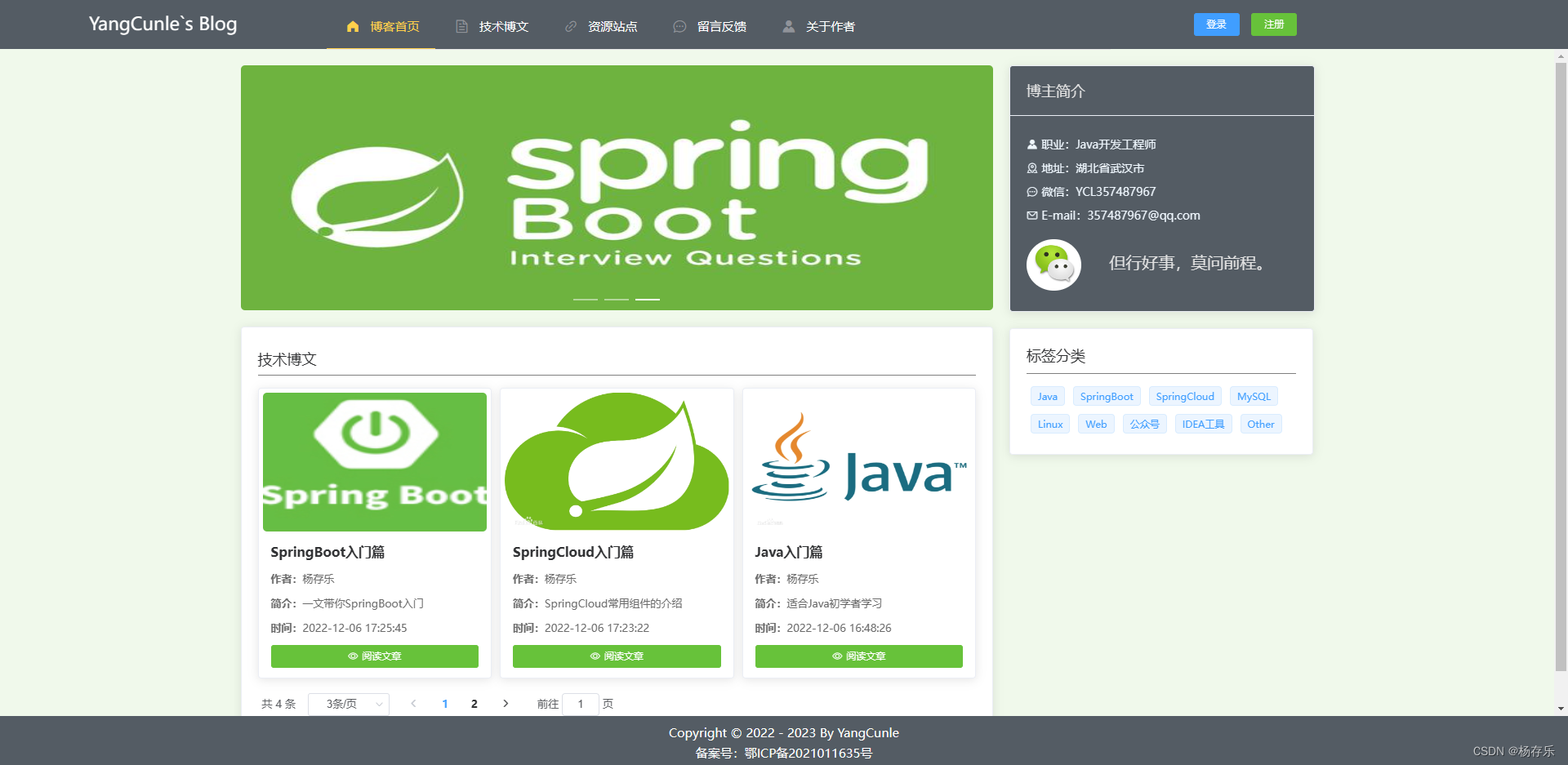This screenshot has height=765, width=1568.
Task: Click the document icon beside 技术博文
Action: click(461, 26)
